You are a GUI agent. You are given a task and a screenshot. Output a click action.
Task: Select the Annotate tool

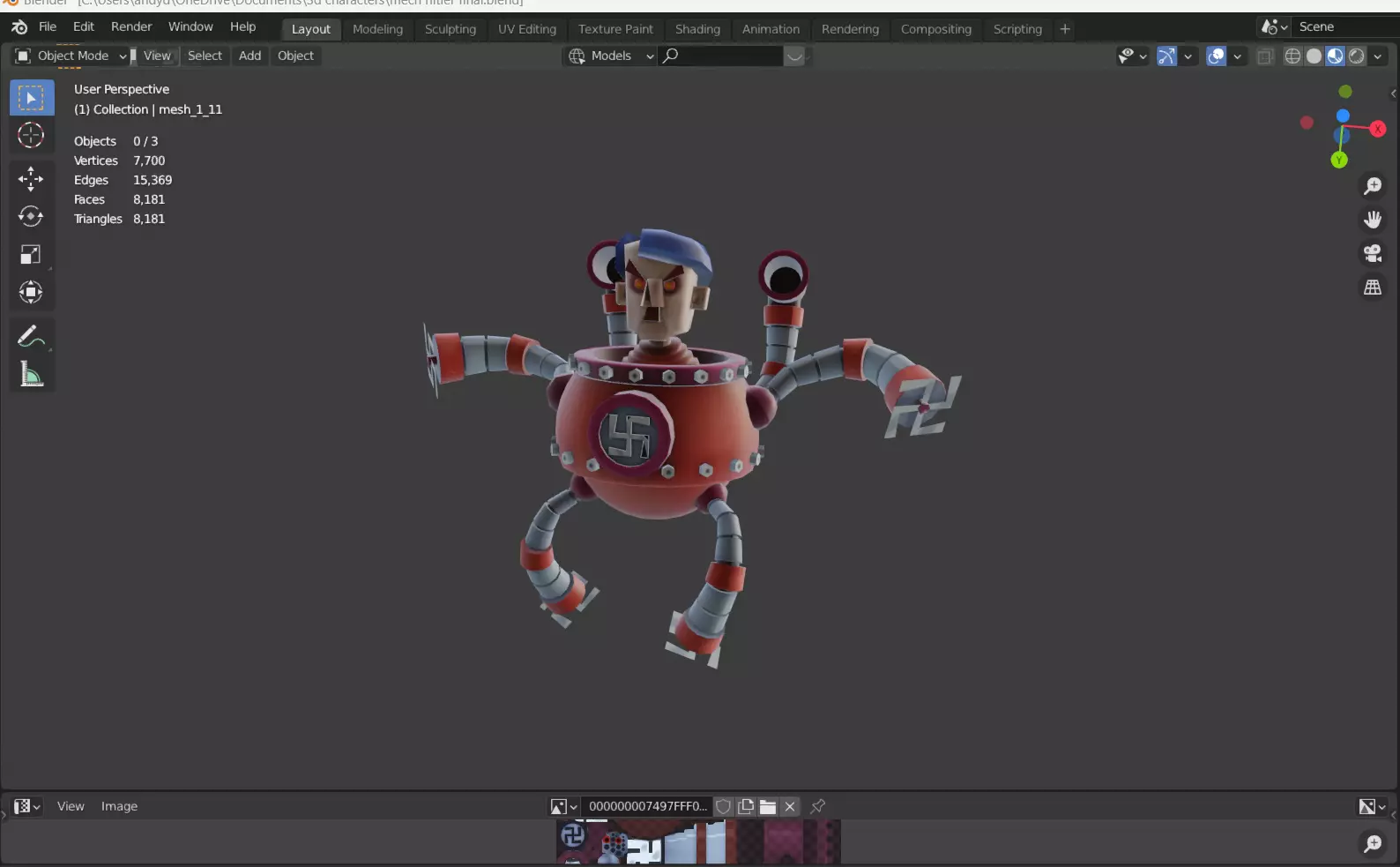pyautogui.click(x=31, y=336)
